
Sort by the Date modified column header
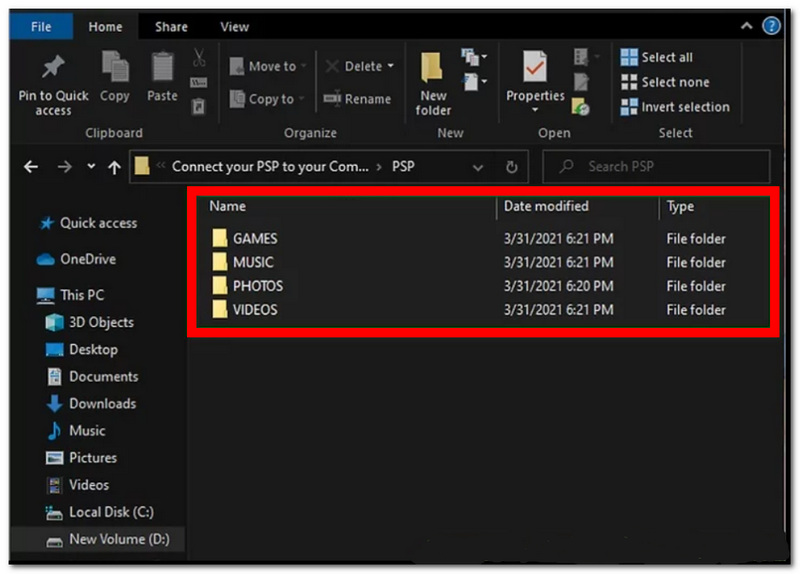pyautogui.click(x=546, y=206)
